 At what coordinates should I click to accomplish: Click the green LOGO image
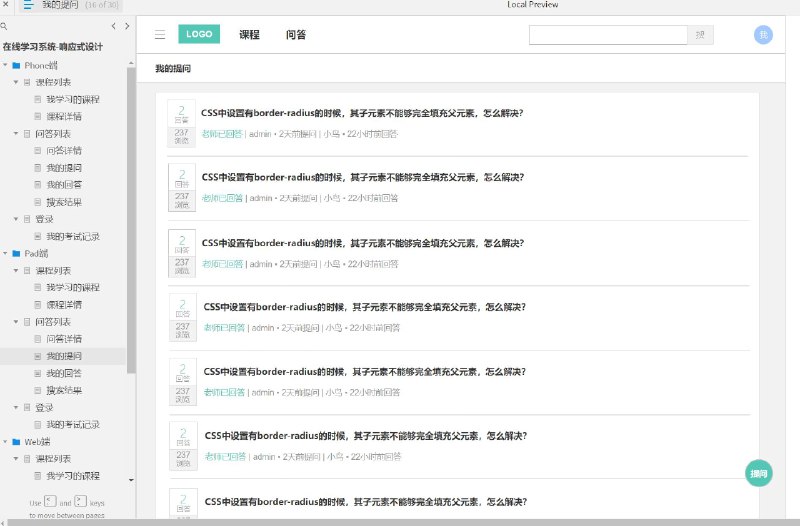[x=199, y=34]
